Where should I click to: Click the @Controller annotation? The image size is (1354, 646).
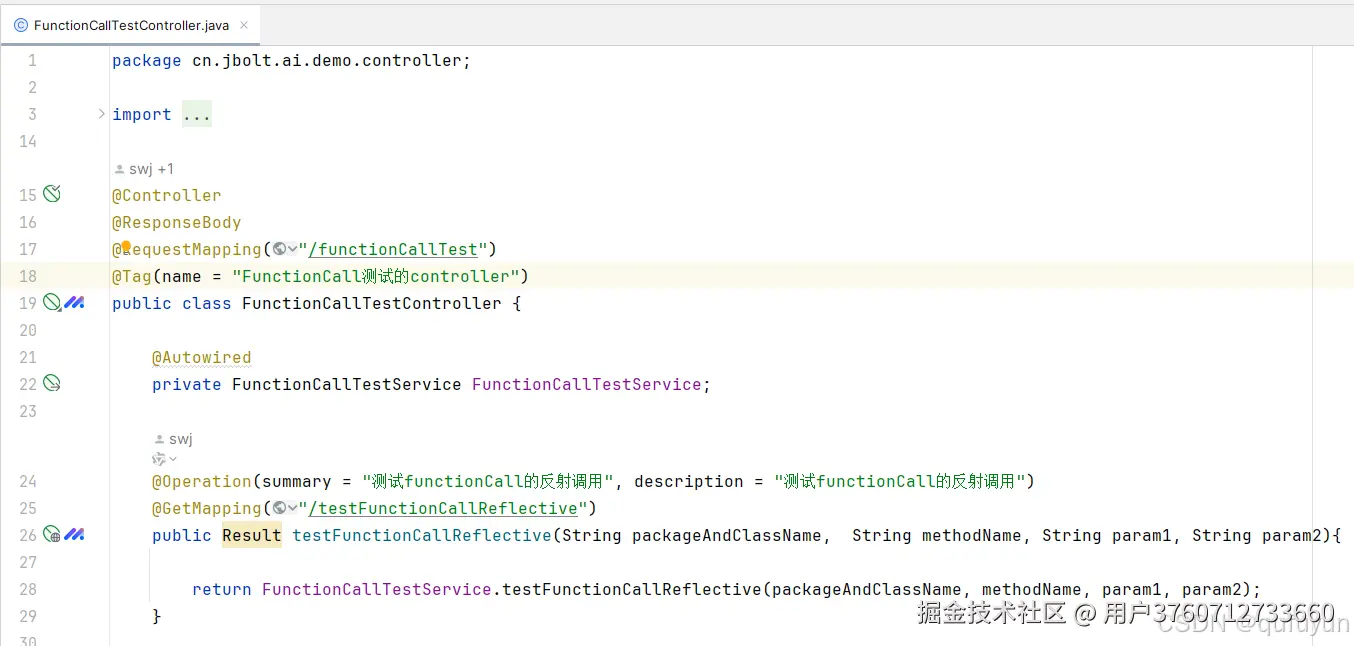167,195
